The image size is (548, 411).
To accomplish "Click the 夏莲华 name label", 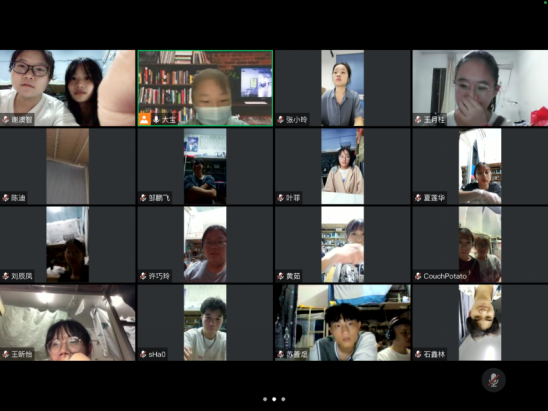I will 434,198.
